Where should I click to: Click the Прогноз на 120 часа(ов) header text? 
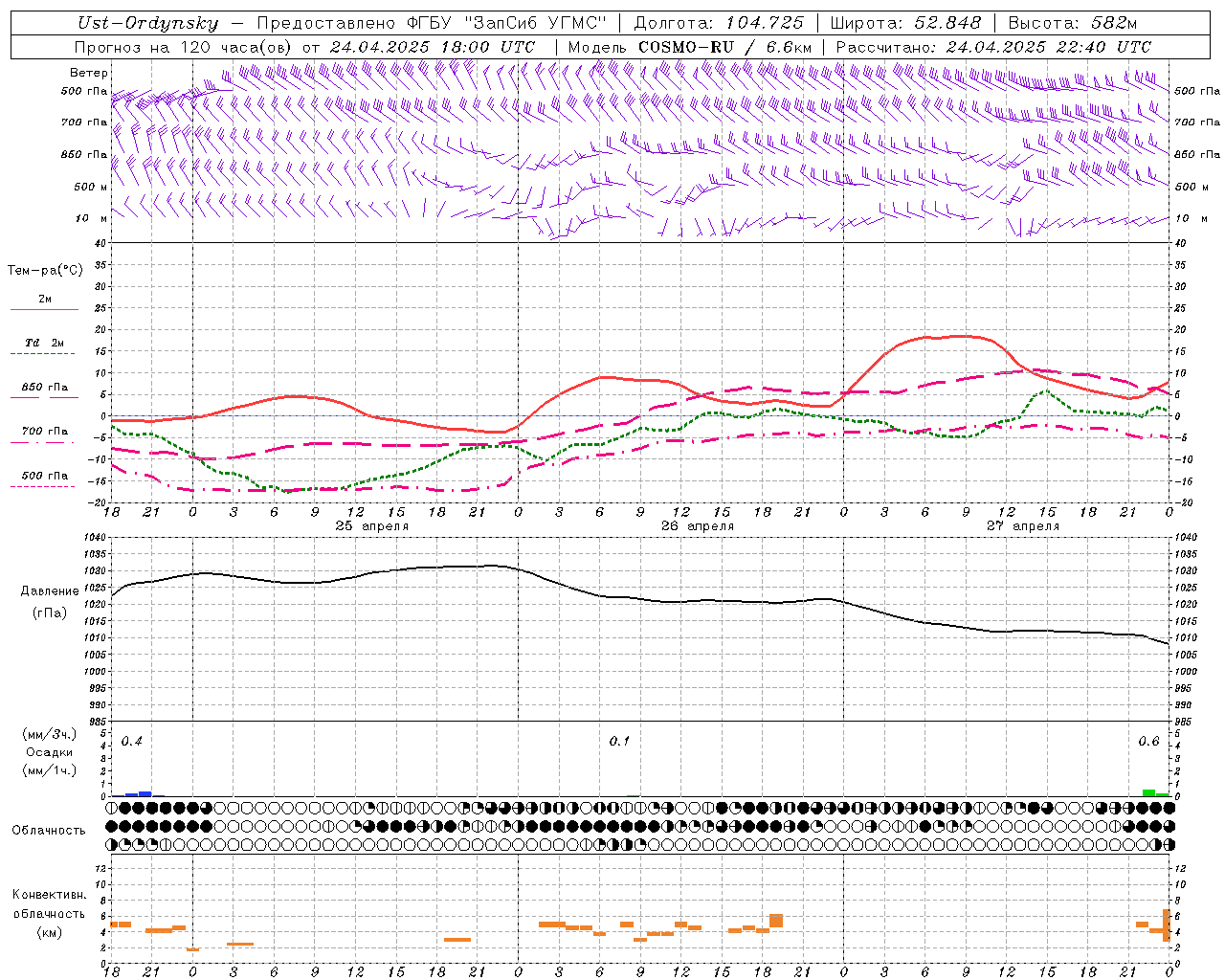click(x=184, y=47)
